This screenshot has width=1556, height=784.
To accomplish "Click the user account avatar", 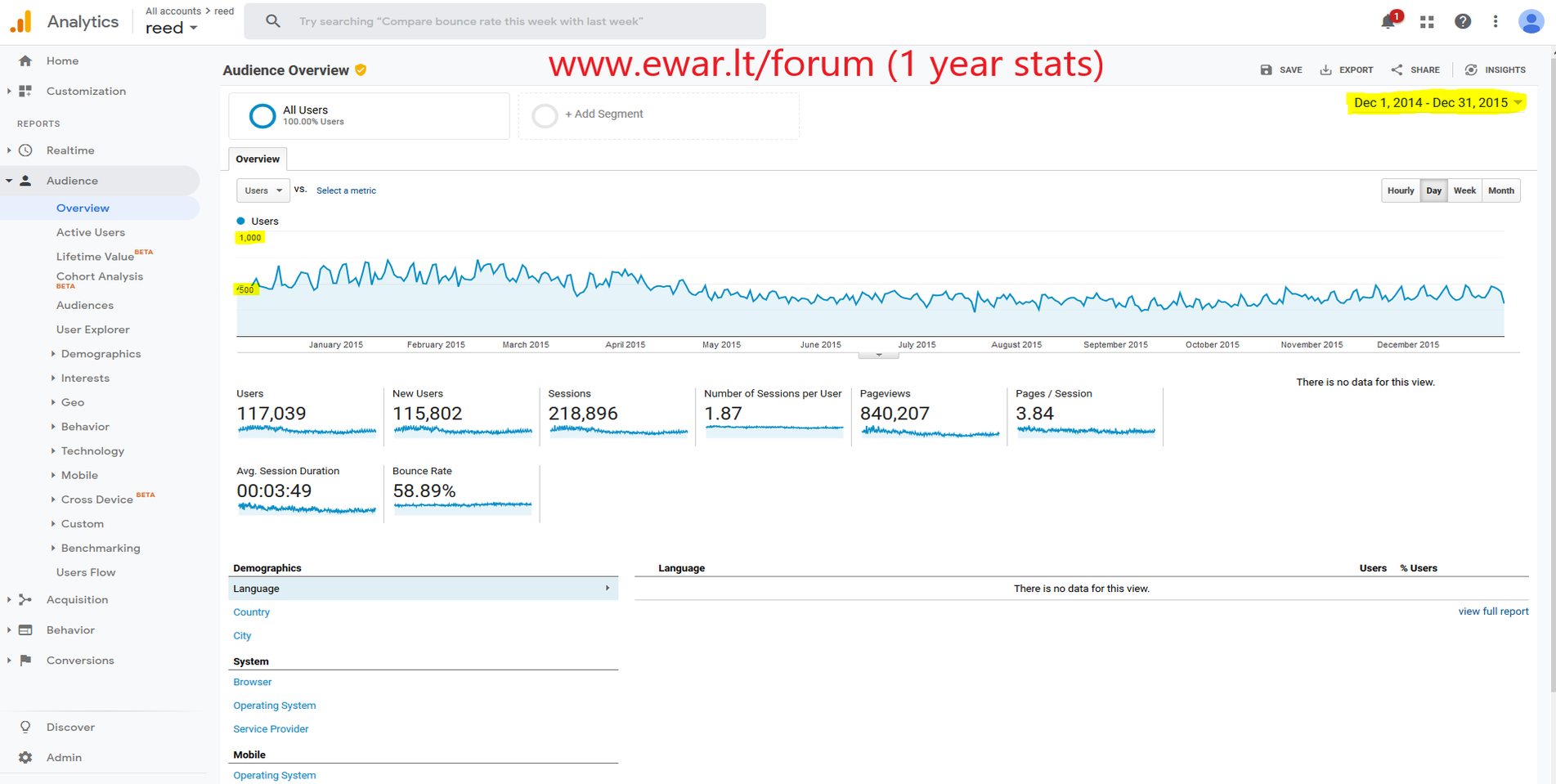I will point(1531,21).
